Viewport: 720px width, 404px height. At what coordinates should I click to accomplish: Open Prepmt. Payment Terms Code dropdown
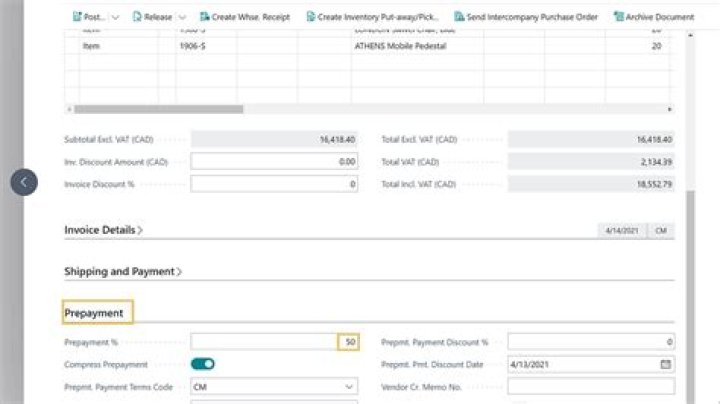click(x=349, y=386)
